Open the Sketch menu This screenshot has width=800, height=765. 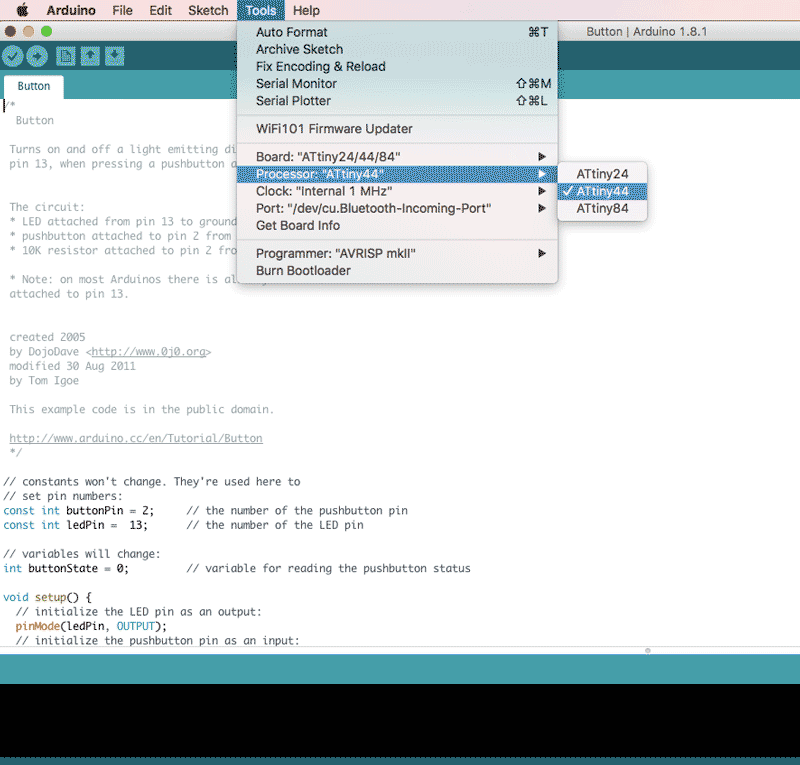[208, 10]
